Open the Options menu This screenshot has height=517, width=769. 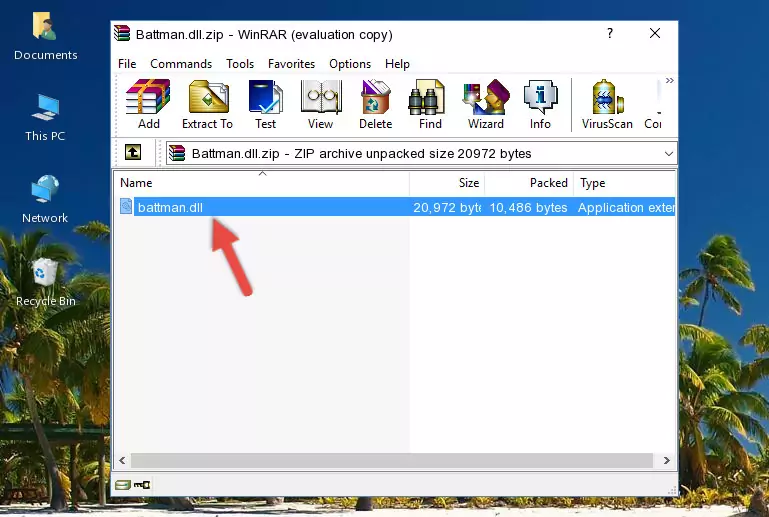(350, 64)
